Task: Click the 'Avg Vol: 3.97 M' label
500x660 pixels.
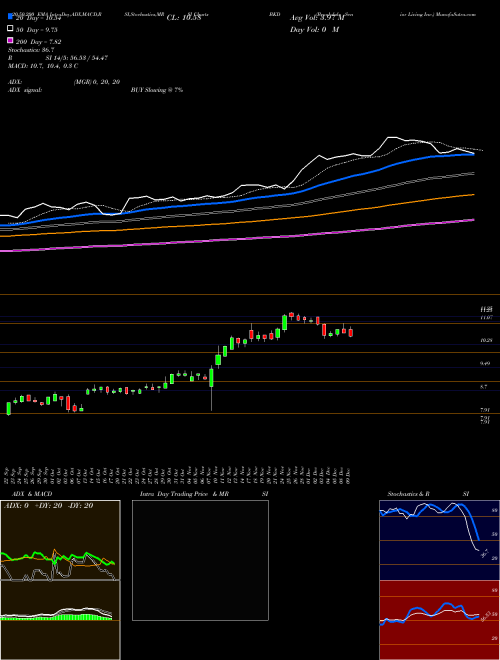Action: coord(317,18)
